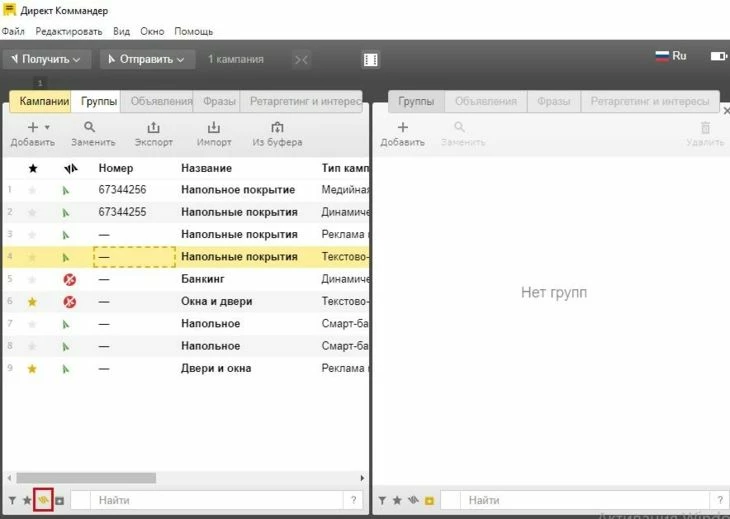Click Добавить plus icon in groups panel
730x519 pixels.
point(403,127)
